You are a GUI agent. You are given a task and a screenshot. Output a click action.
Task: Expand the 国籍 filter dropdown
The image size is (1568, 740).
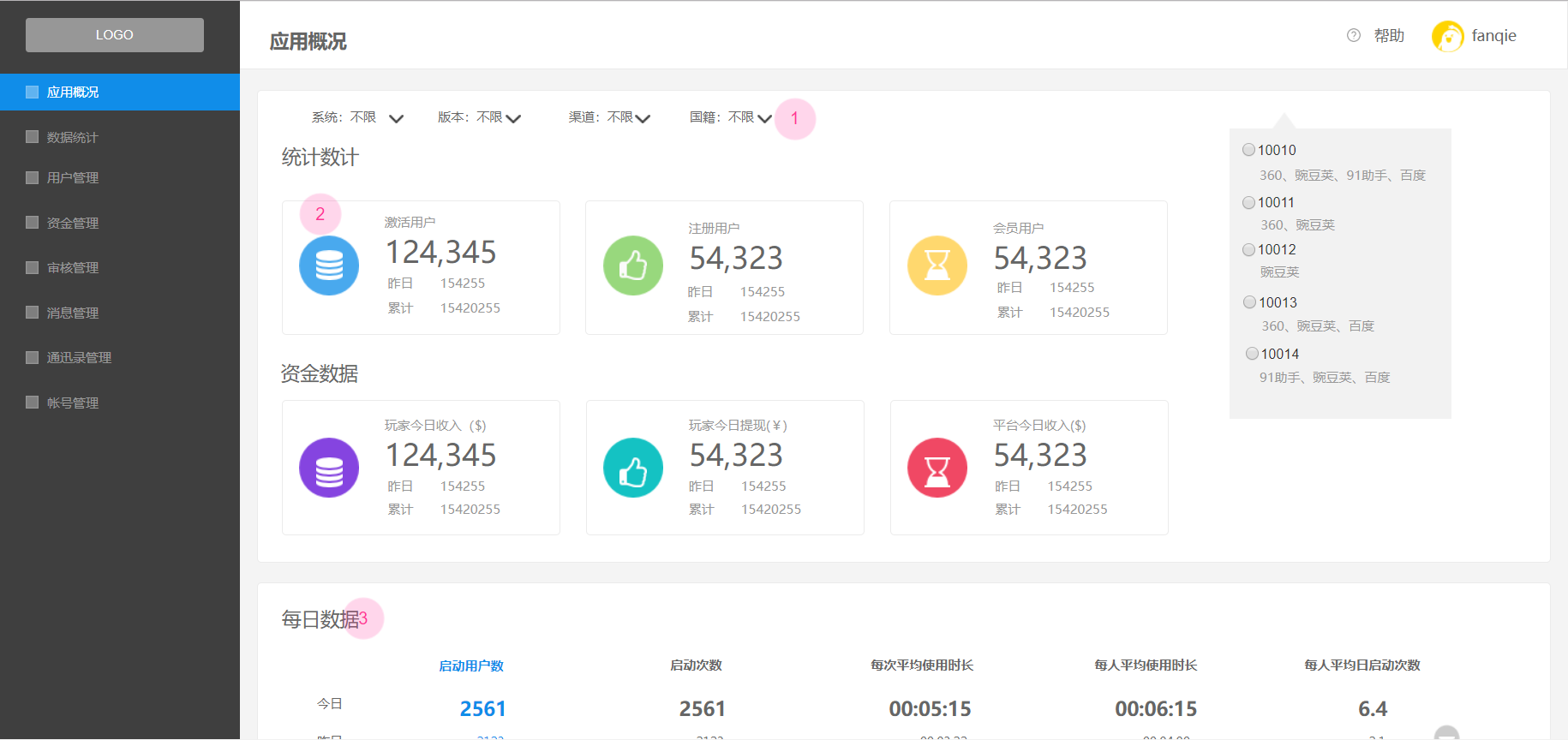(x=764, y=118)
